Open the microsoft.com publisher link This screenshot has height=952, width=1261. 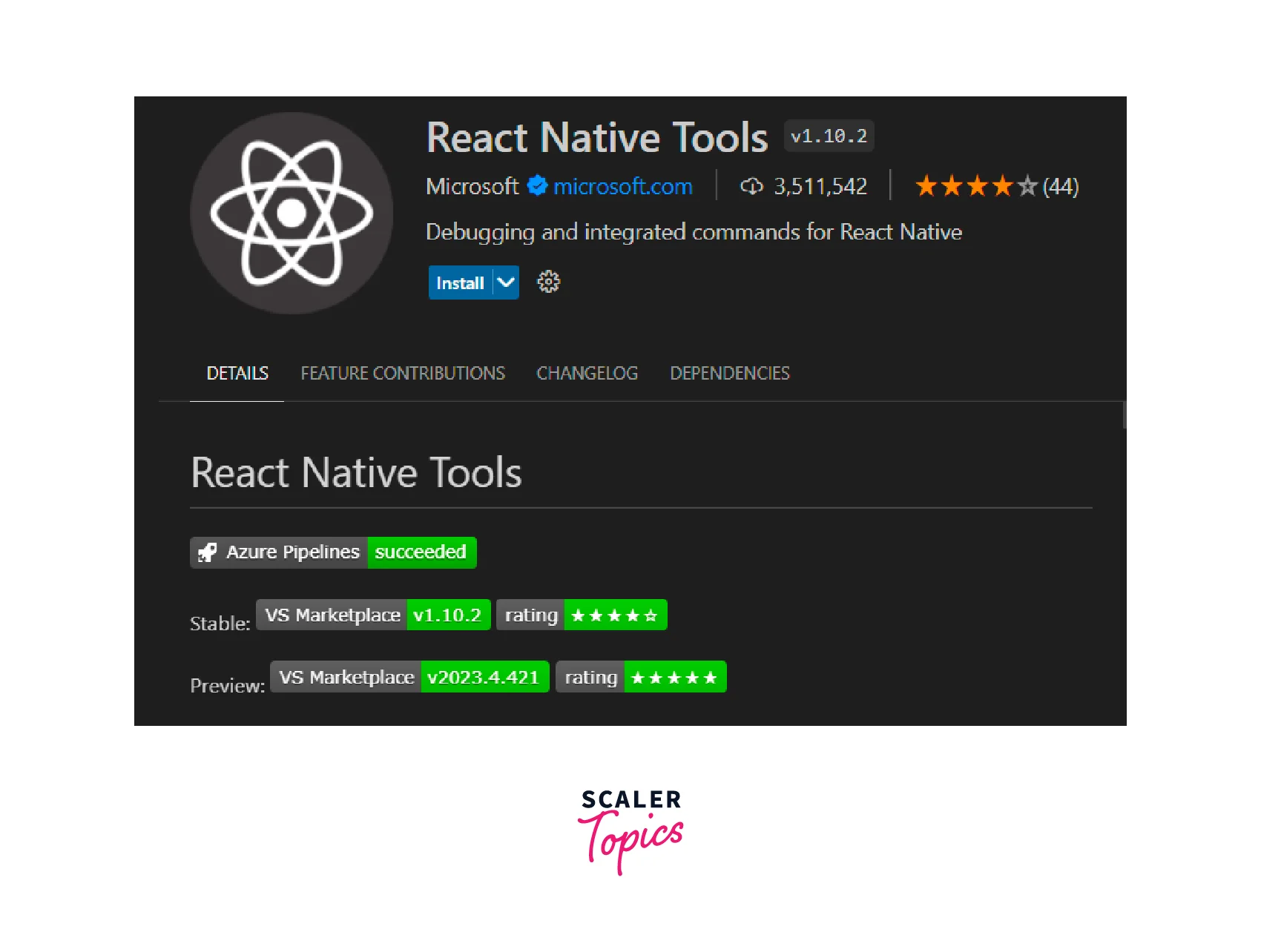623,186
